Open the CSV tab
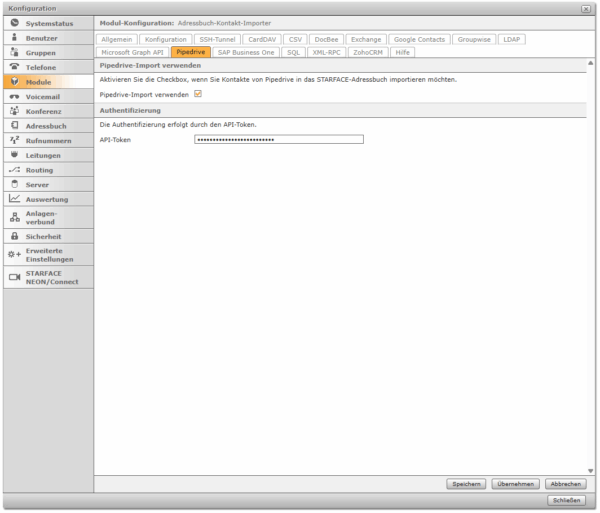 tap(295, 39)
